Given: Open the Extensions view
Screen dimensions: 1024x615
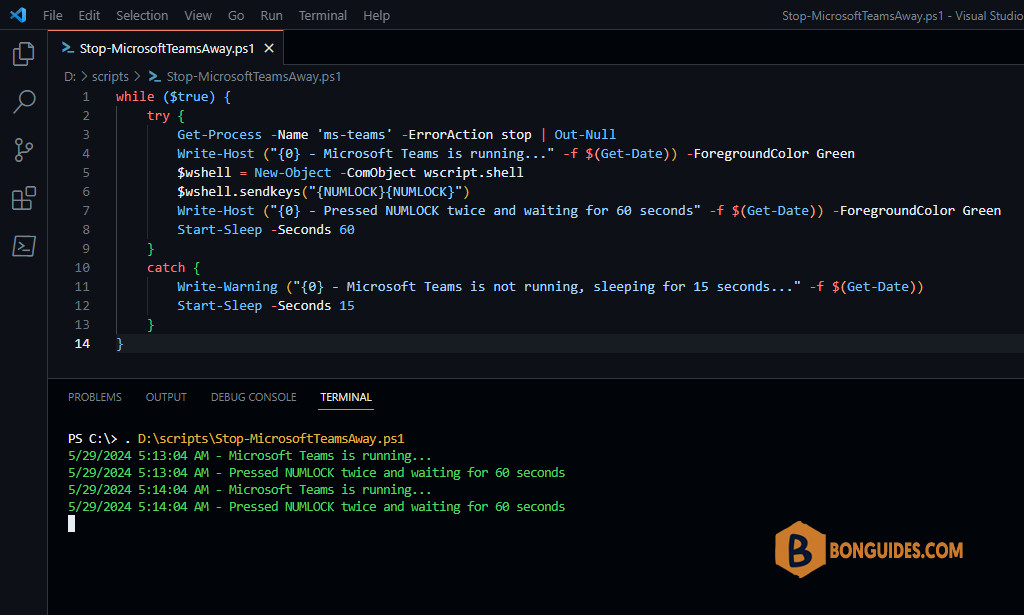Looking at the screenshot, I should [x=24, y=198].
